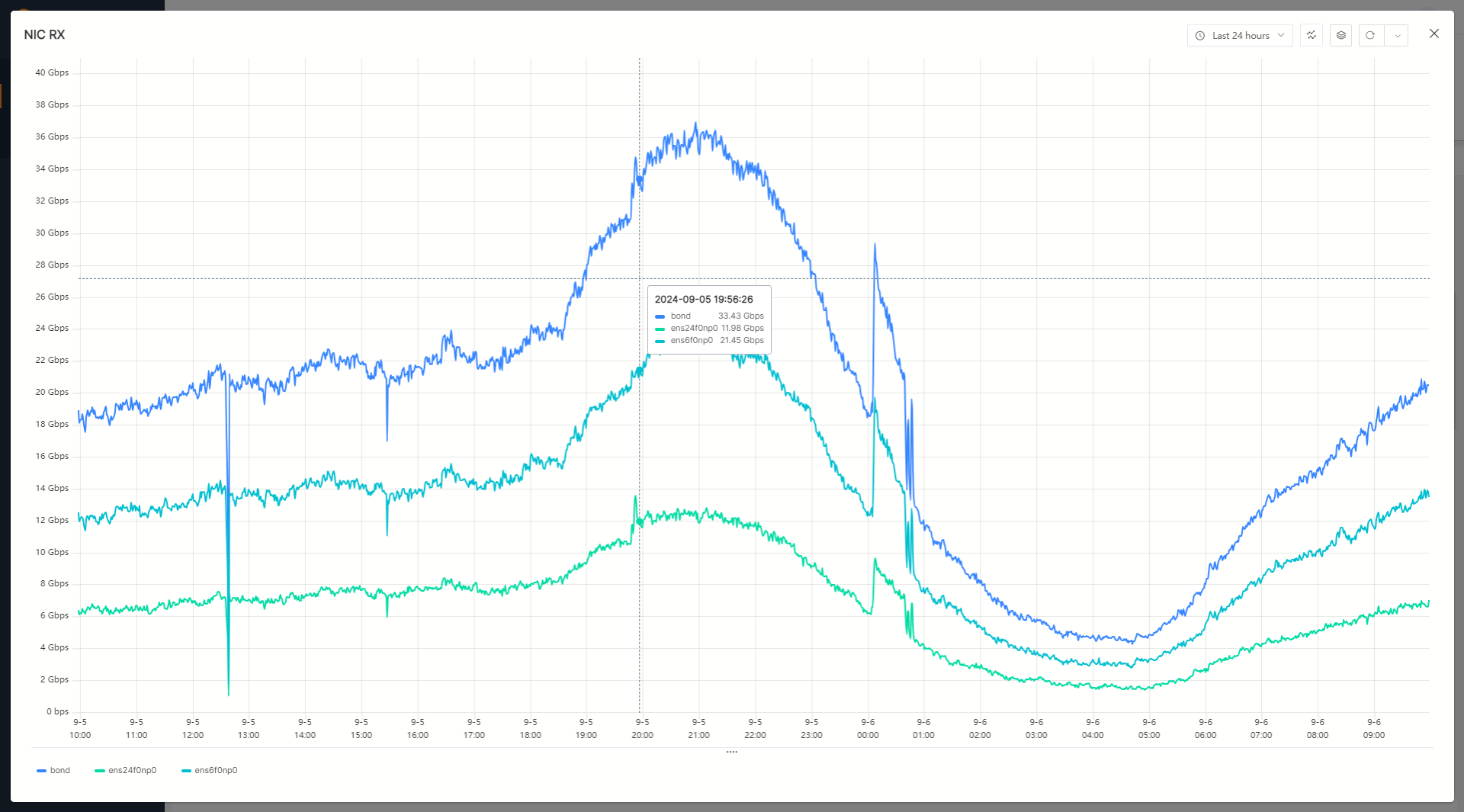Click the teal ens6f0np0 legend color swatch
Screen dimensions: 1464x812
186,771
